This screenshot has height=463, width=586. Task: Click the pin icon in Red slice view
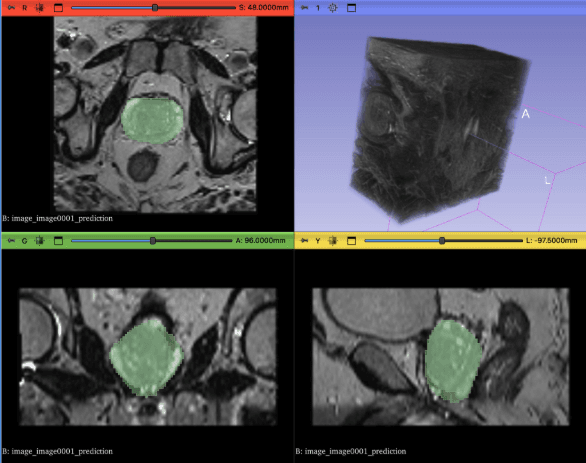coord(11,8)
